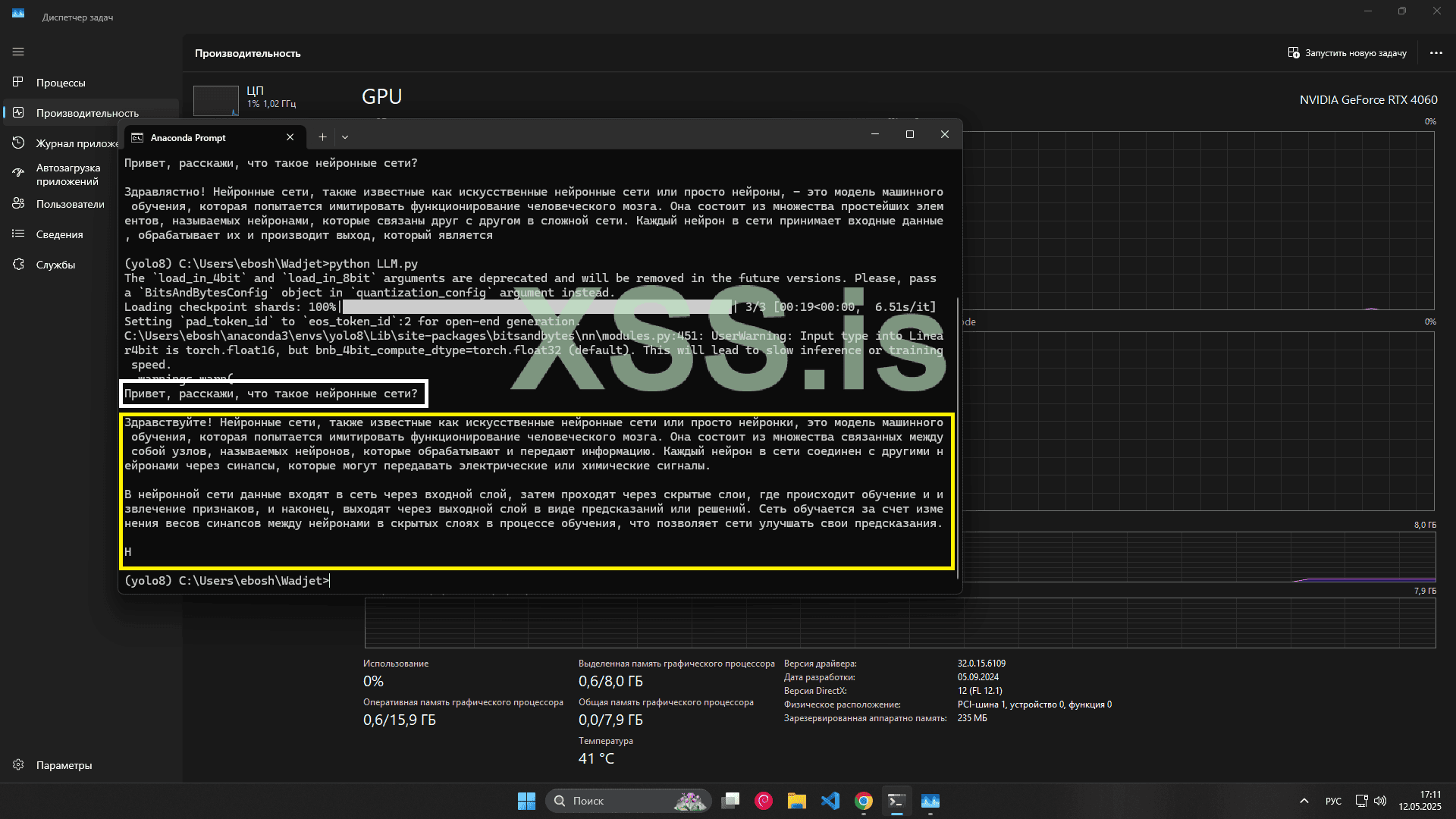Close the Anaconda Prompt tab

click(x=290, y=137)
